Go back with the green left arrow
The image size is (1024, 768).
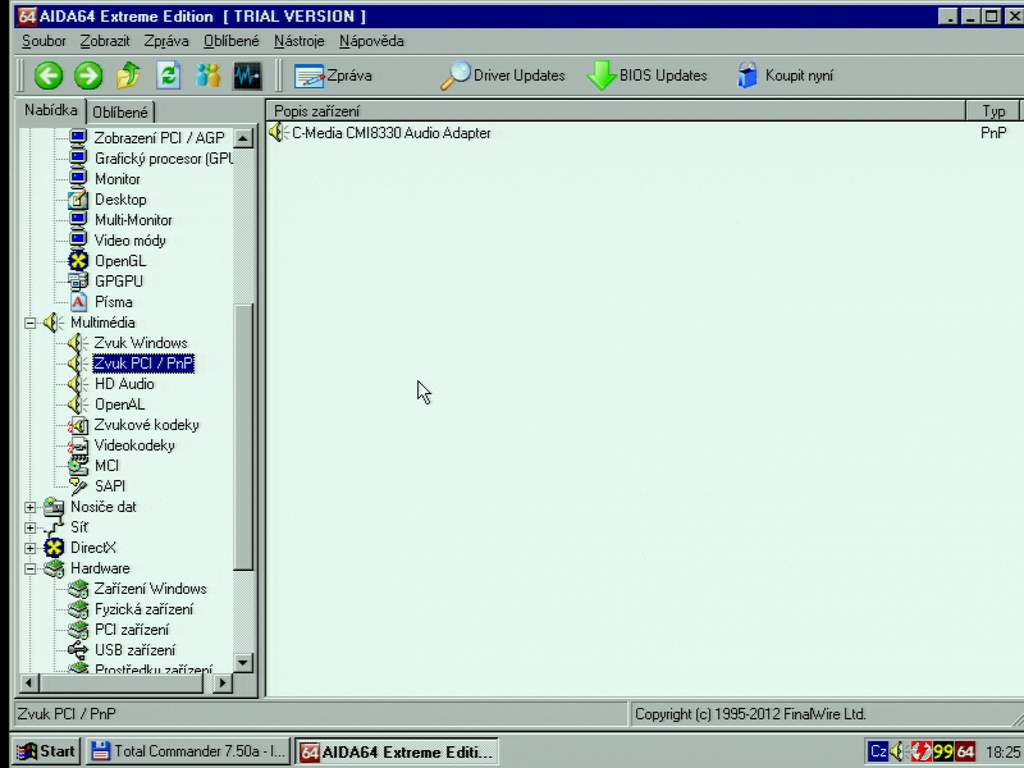coord(48,75)
